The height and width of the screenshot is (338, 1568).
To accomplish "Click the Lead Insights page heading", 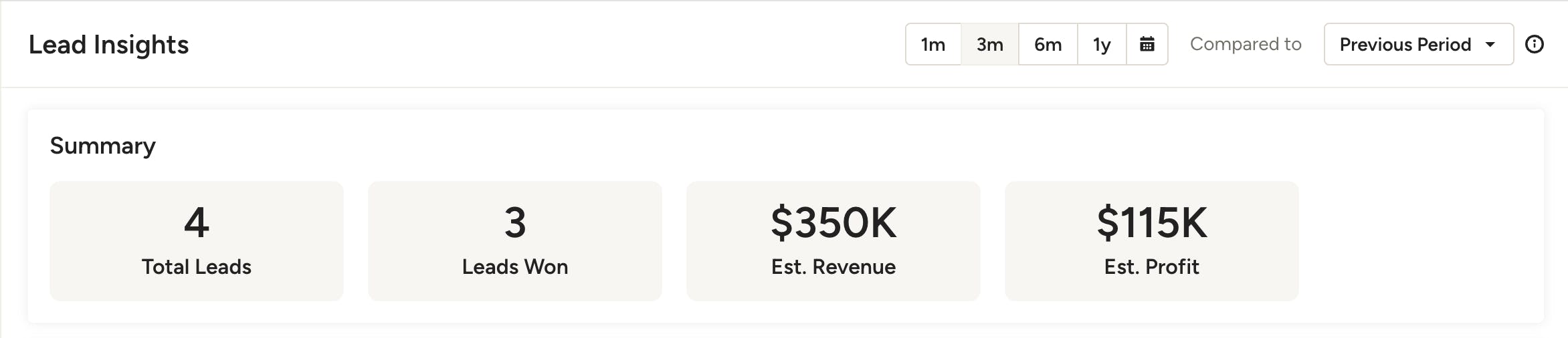I will (108, 45).
